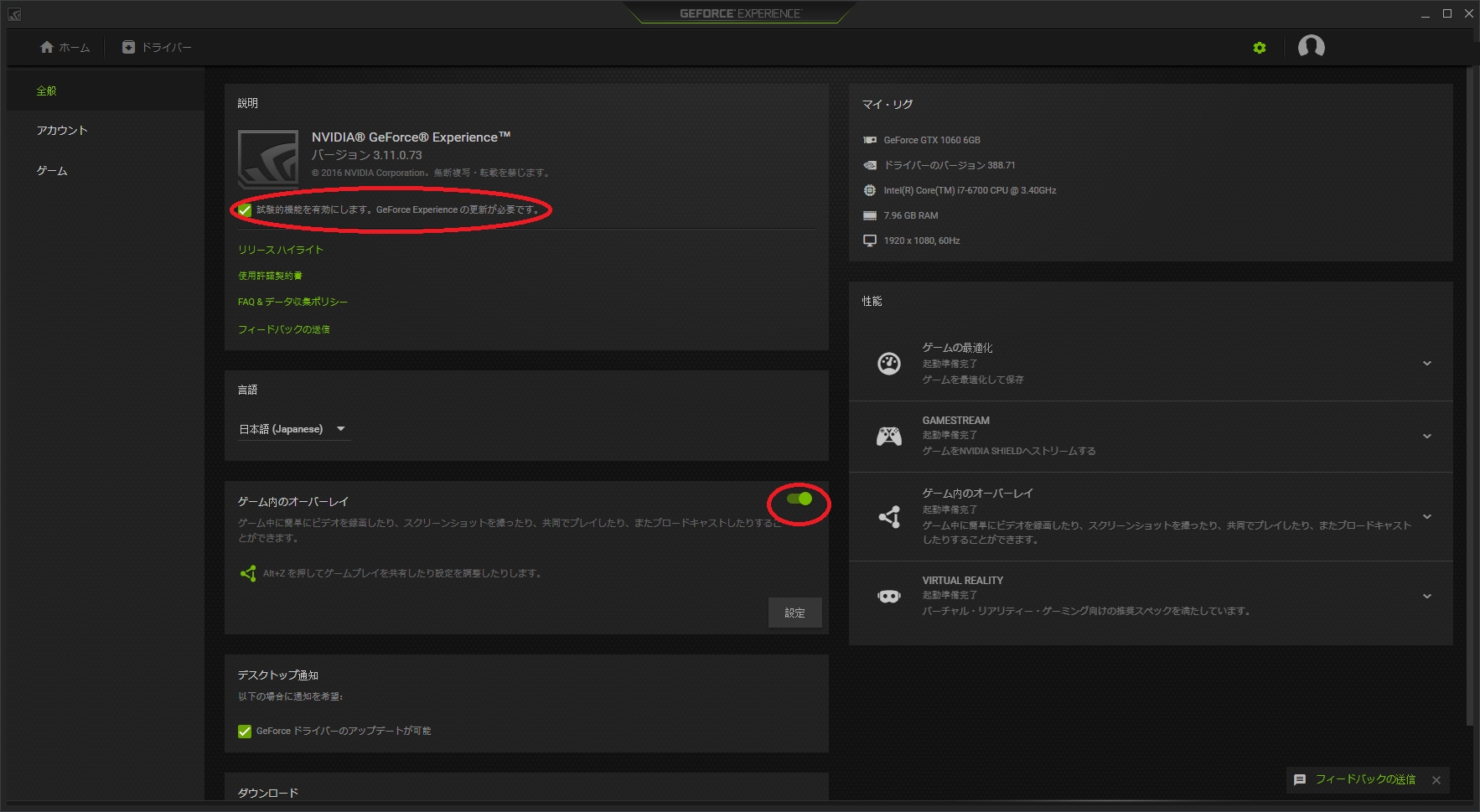The image size is (1480, 812).
Task: Click the share icon in performance panel
Action: coord(889,517)
